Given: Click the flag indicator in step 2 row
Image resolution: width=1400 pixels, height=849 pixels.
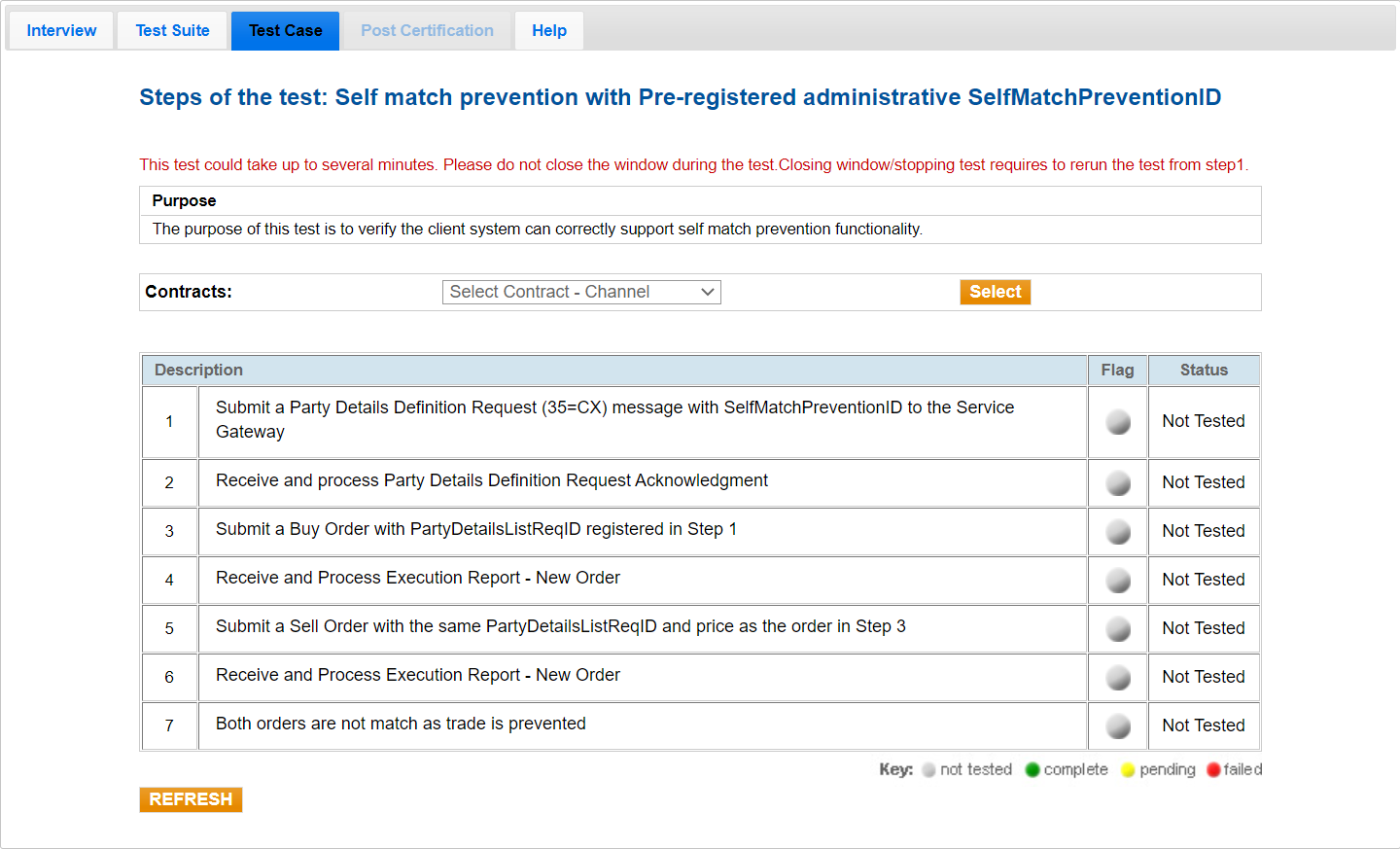Looking at the screenshot, I should click(x=1118, y=483).
